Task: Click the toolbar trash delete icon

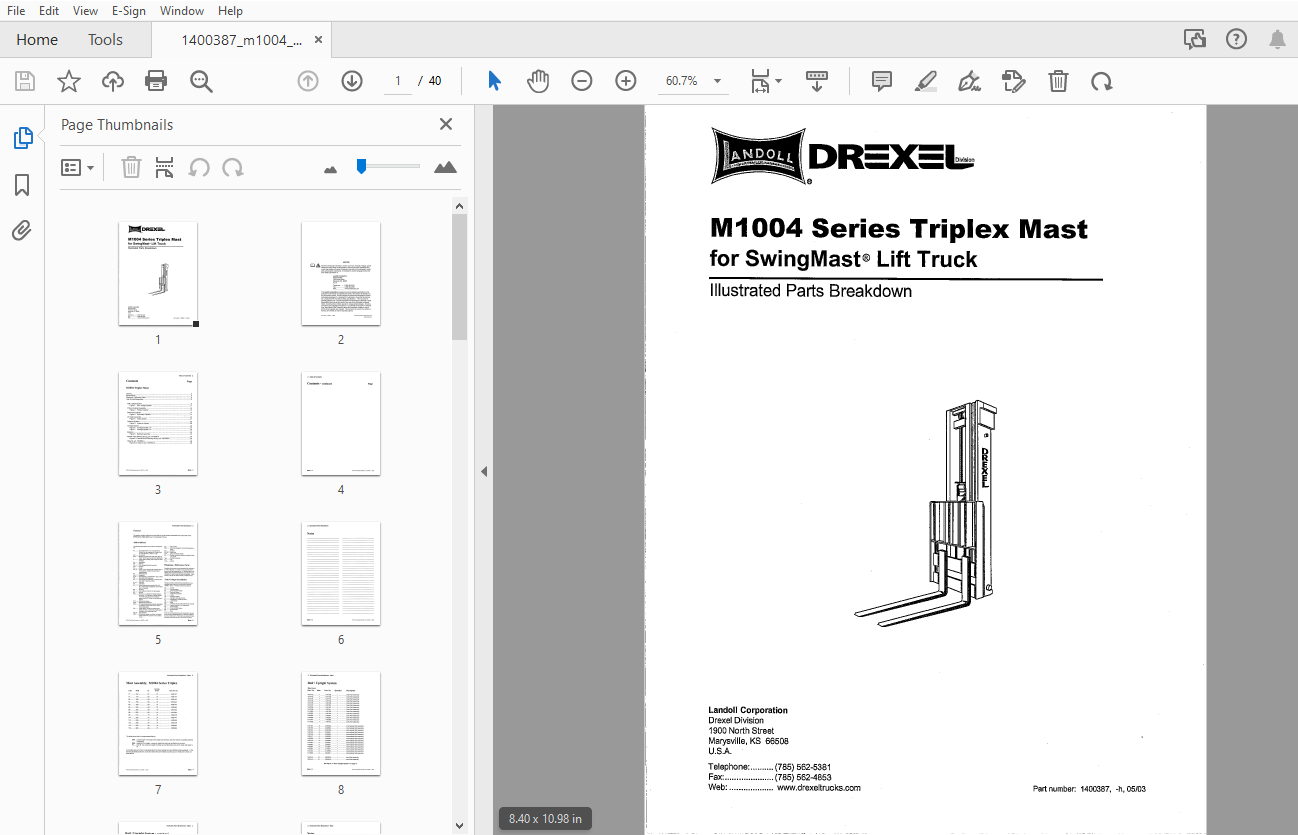Action: tap(1058, 81)
